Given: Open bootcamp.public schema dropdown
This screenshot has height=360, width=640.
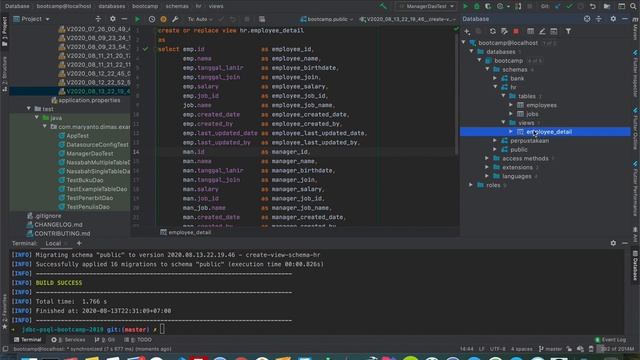Looking at the screenshot, I should tap(327, 19).
